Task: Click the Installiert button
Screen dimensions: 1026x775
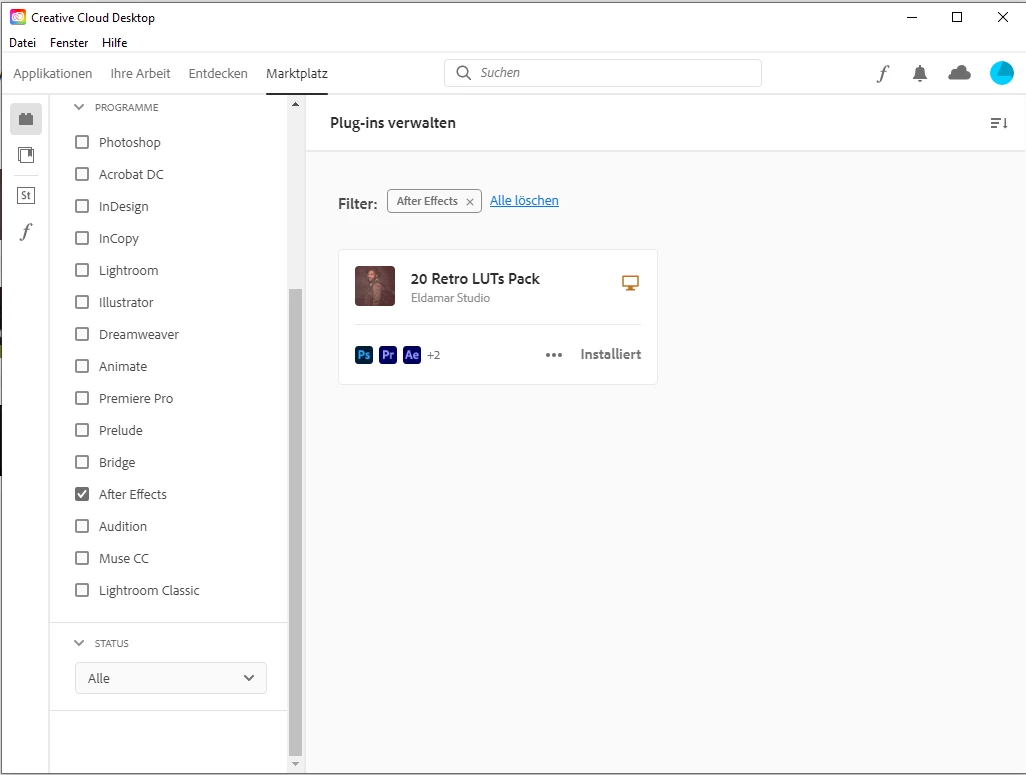Action: (x=610, y=354)
